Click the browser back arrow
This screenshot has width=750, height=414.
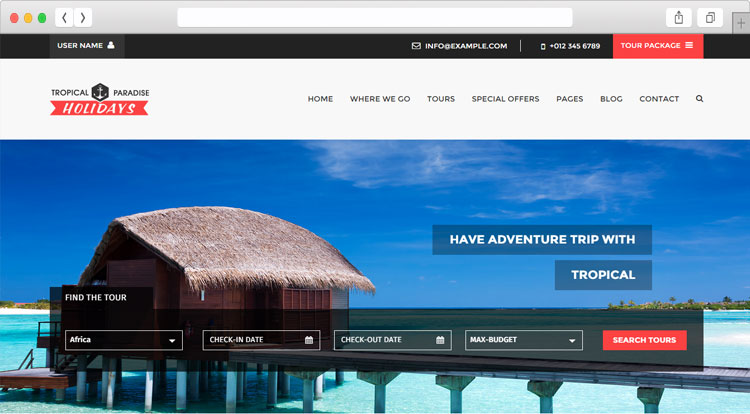coord(64,18)
